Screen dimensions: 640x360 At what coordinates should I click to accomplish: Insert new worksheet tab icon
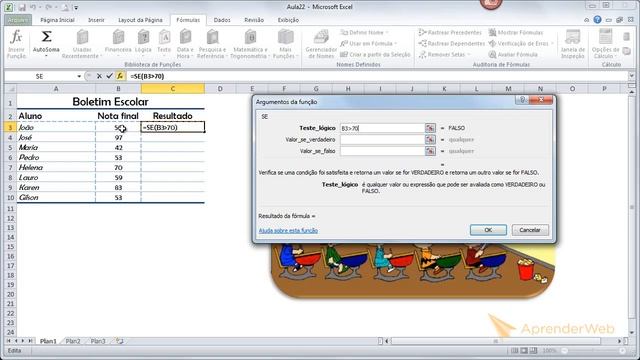120,341
